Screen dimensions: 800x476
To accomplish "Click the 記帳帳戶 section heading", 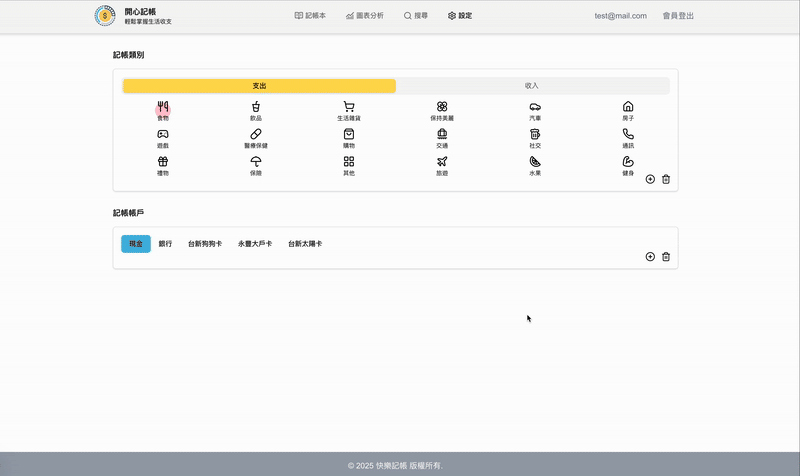I will click(129, 213).
